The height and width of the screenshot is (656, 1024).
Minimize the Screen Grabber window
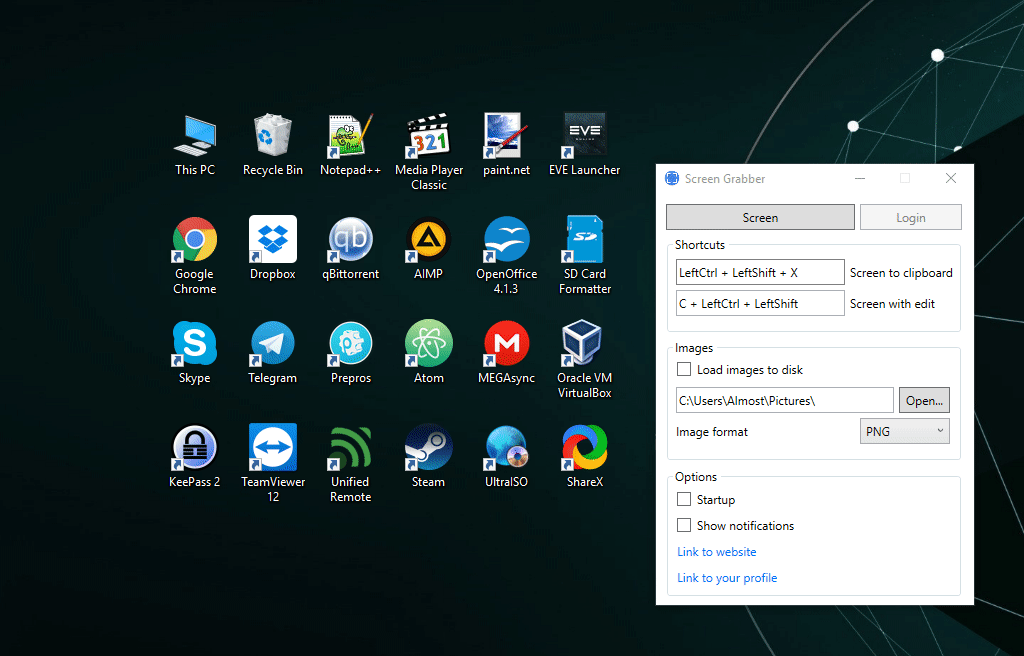tap(860, 178)
